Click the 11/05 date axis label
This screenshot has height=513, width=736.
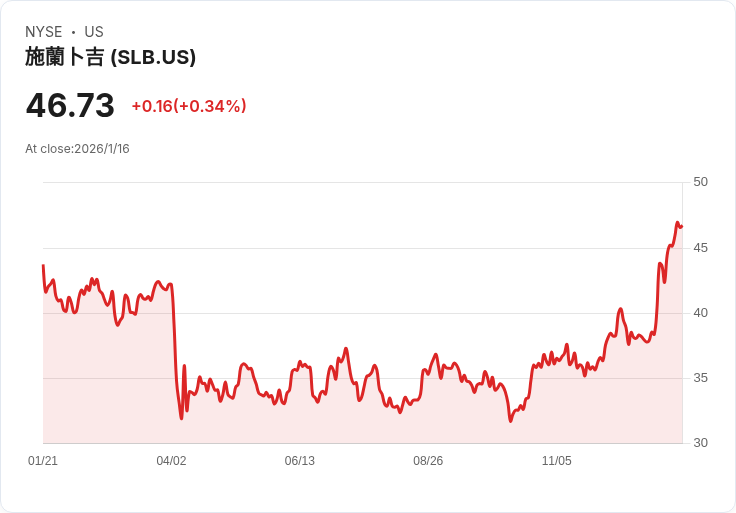(556, 461)
